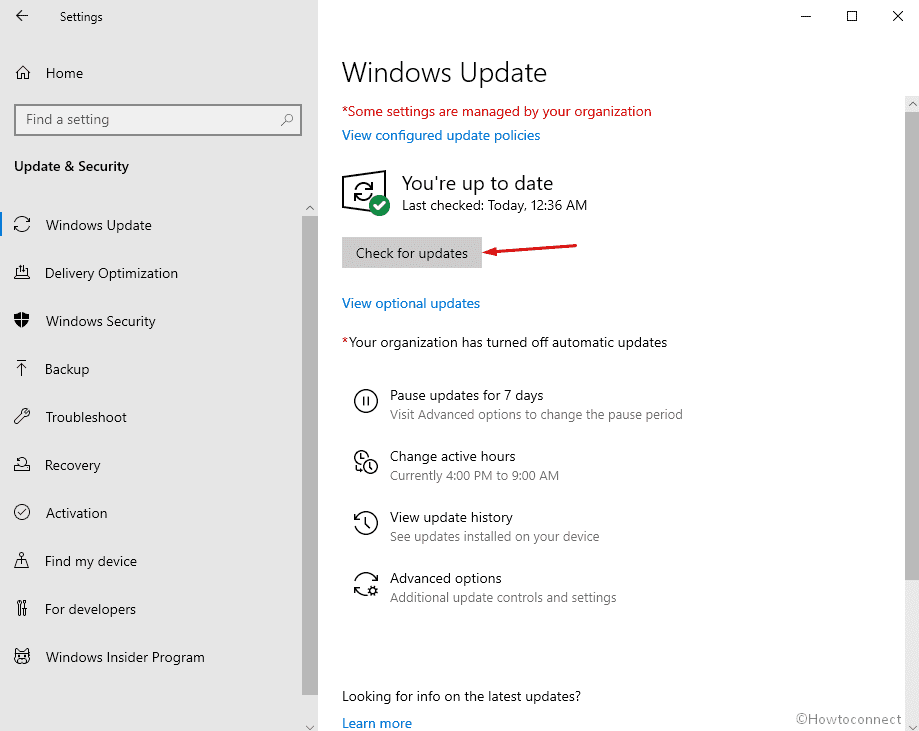Screen dimensions: 919x731
Task: Click the history icon beside View update history
Action: point(366,523)
